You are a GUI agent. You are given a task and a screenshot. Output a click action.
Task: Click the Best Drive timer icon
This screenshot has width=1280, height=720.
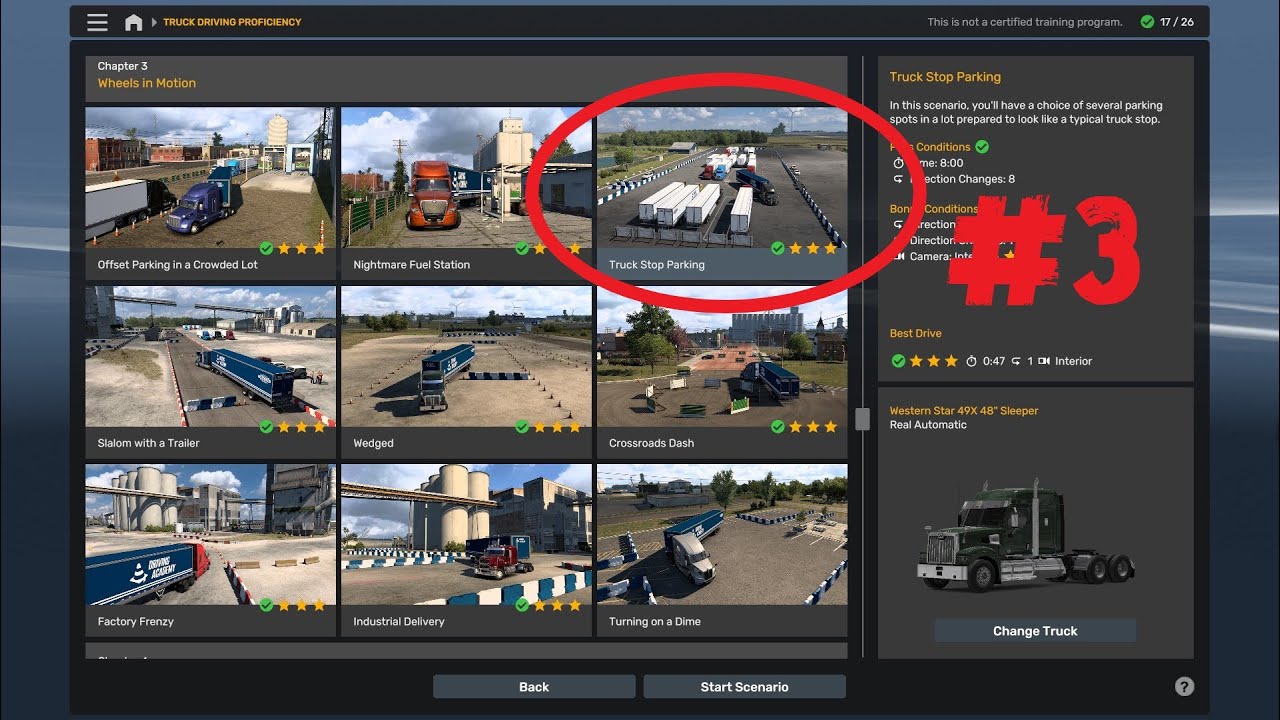971,361
